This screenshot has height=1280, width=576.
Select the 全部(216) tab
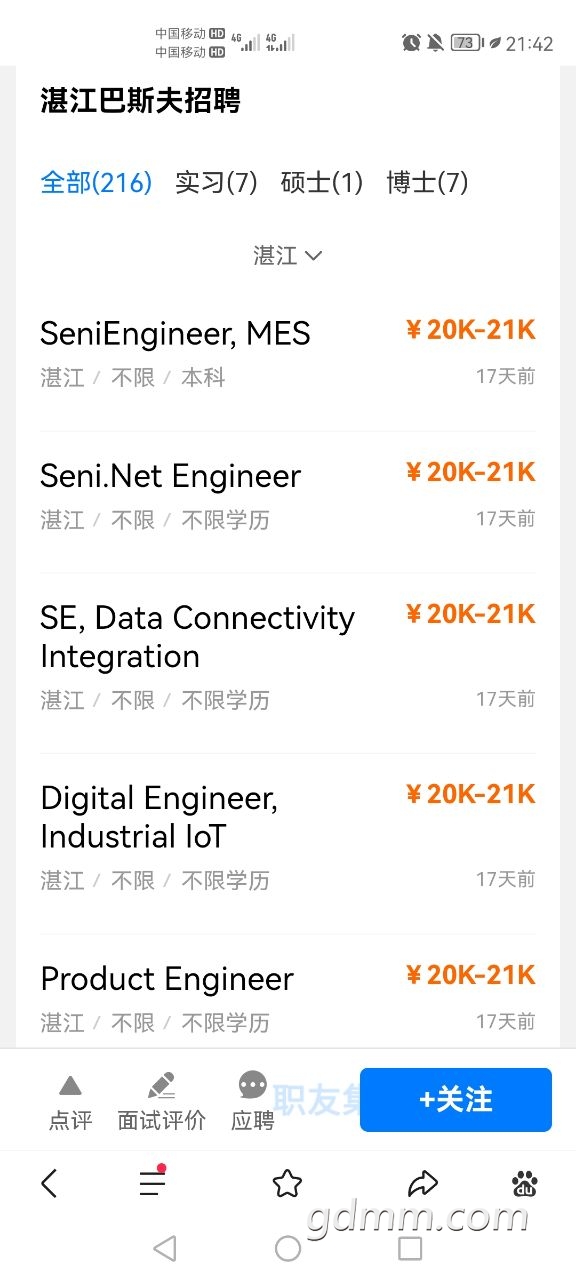click(96, 182)
